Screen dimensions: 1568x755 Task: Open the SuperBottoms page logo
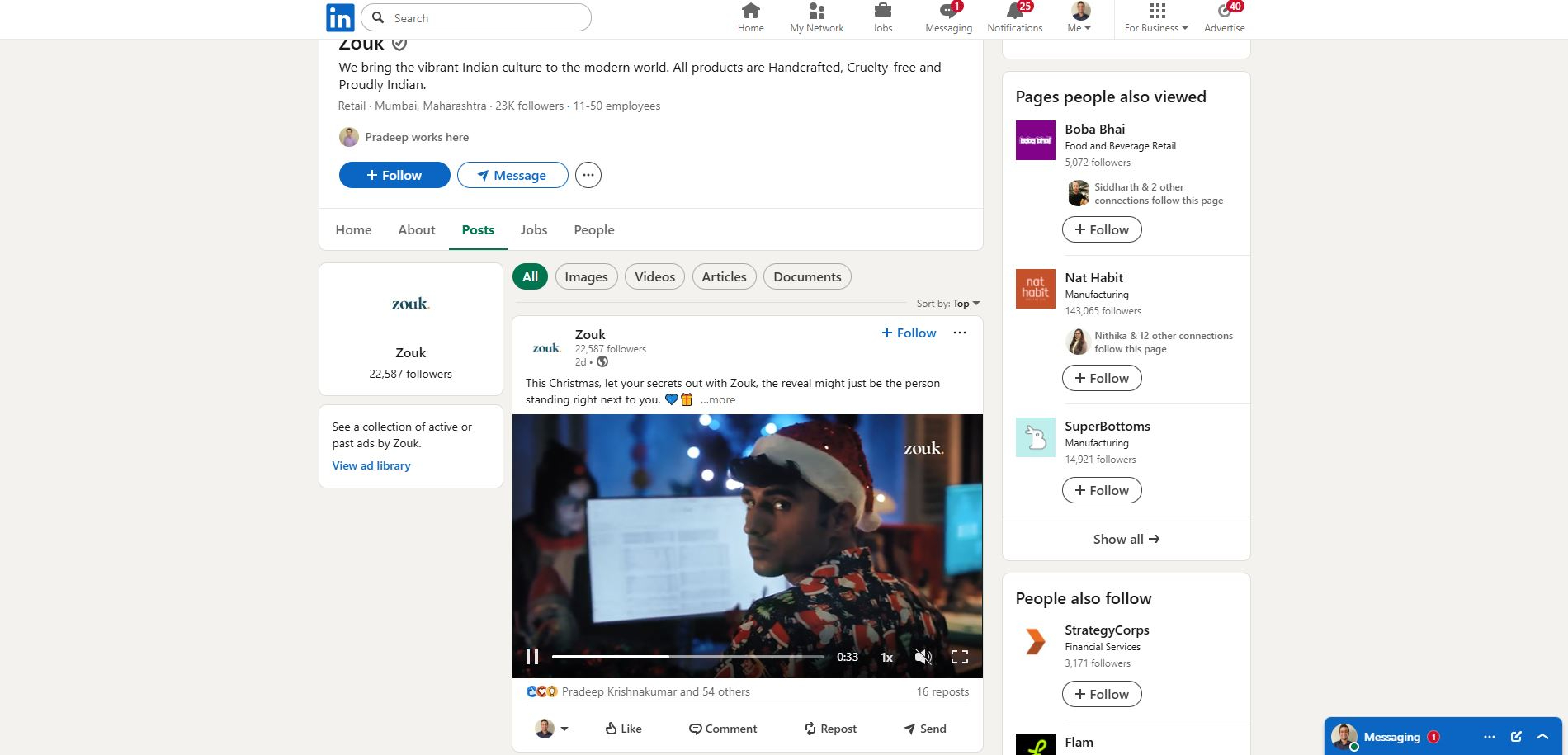1035,437
